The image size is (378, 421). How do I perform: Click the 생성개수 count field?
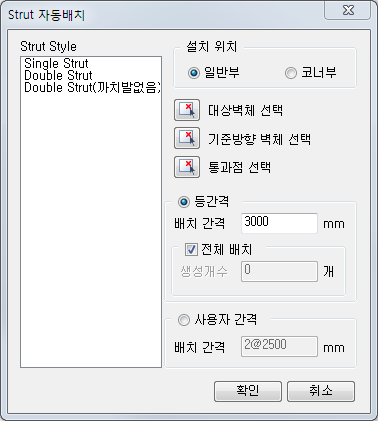(279, 271)
